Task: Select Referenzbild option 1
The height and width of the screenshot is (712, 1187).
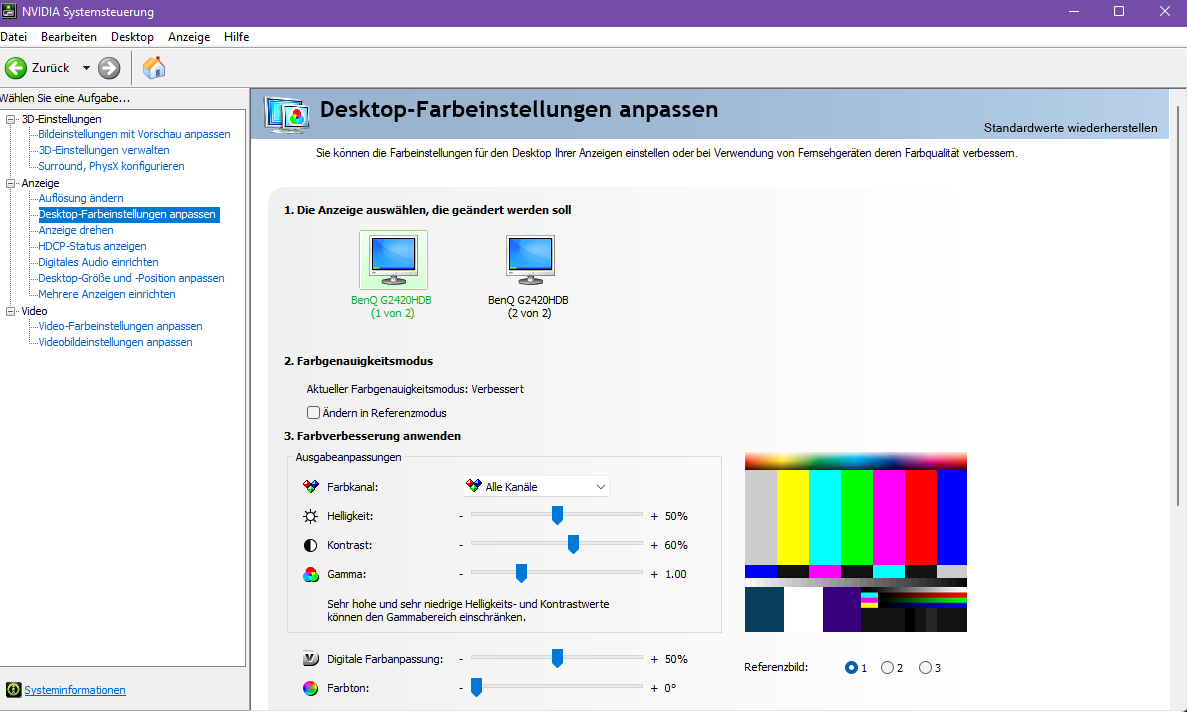Action: point(852,667)
